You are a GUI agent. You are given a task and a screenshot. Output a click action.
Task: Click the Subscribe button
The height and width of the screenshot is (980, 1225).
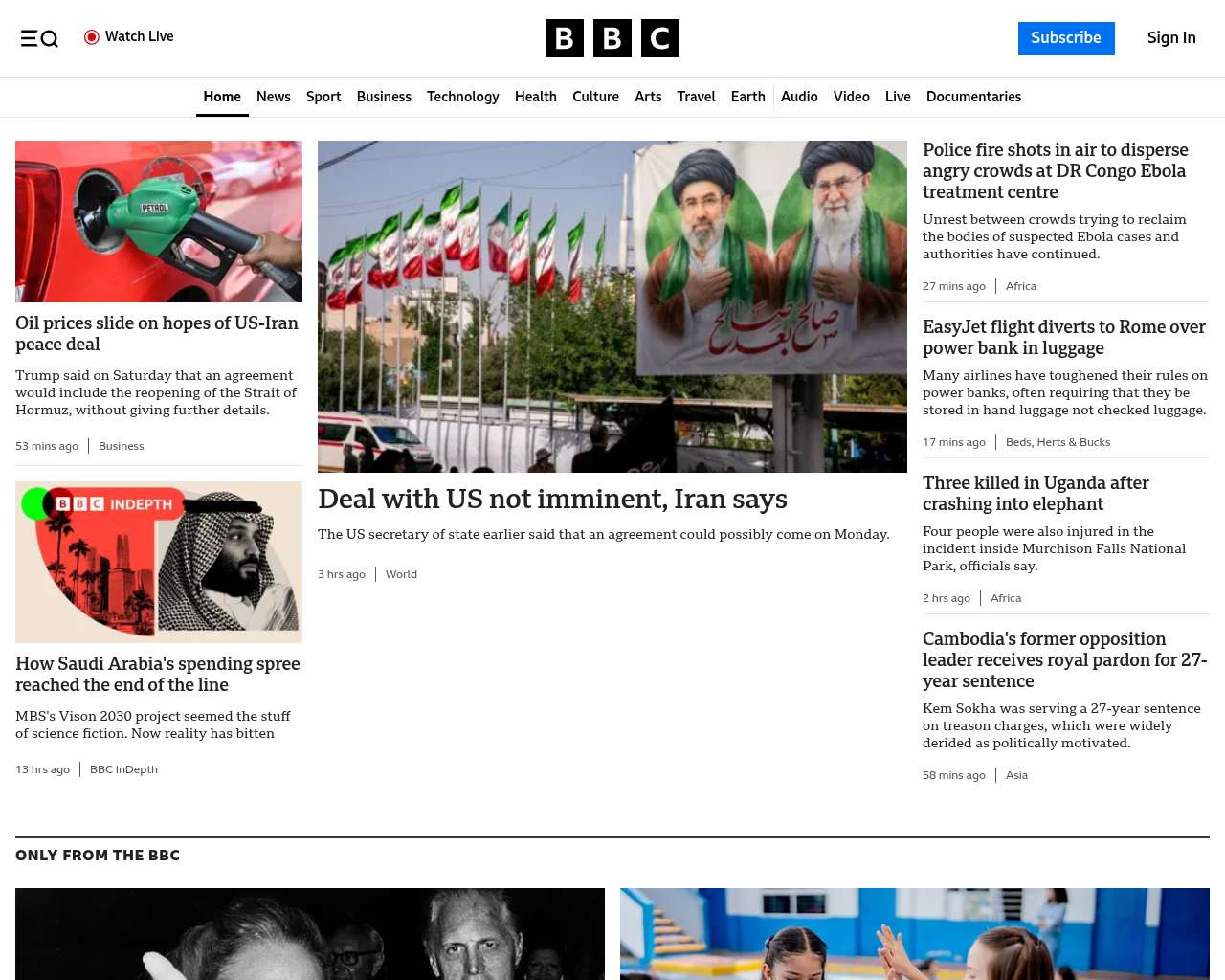click(1066, 38)
